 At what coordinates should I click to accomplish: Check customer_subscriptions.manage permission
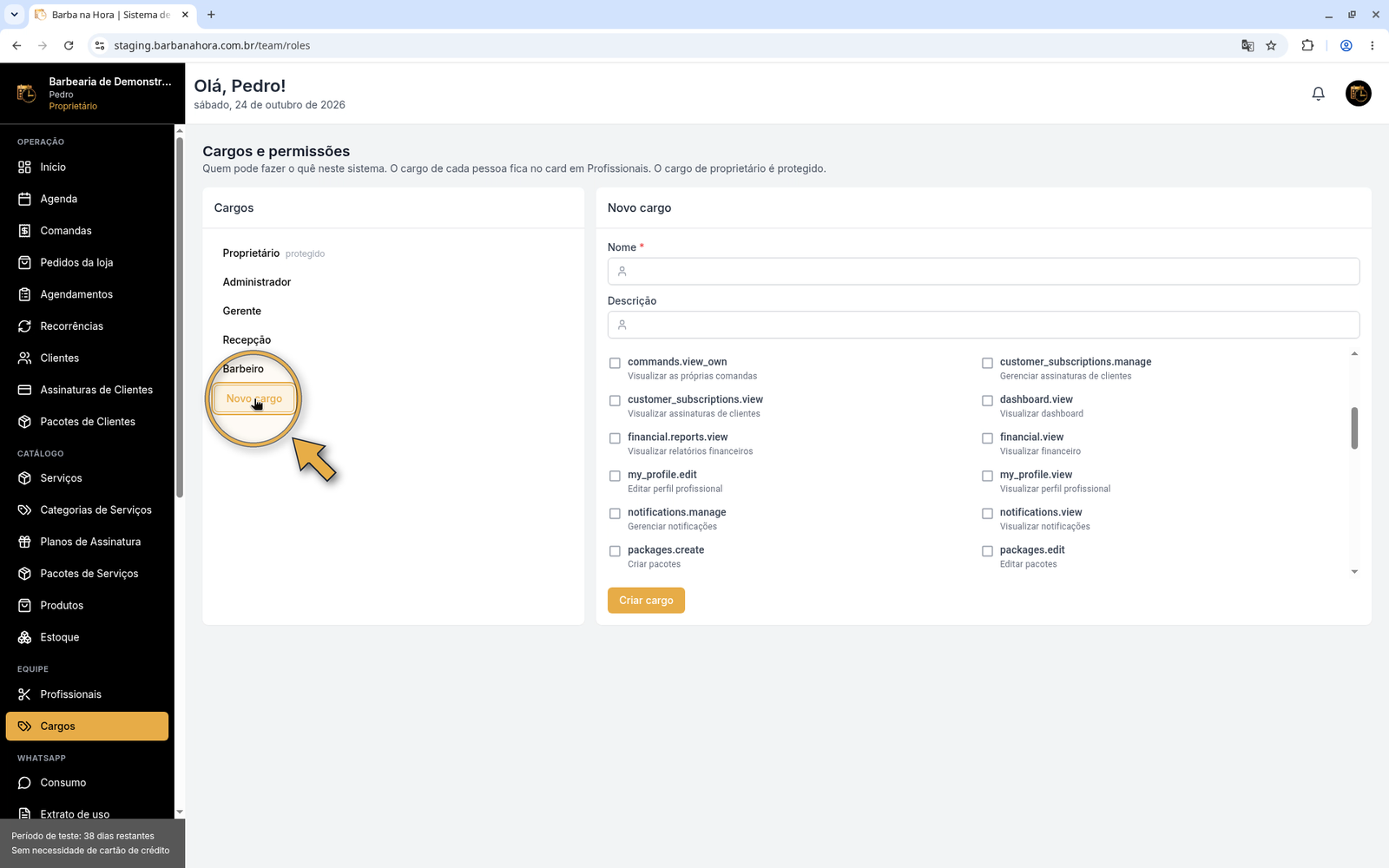987,363
